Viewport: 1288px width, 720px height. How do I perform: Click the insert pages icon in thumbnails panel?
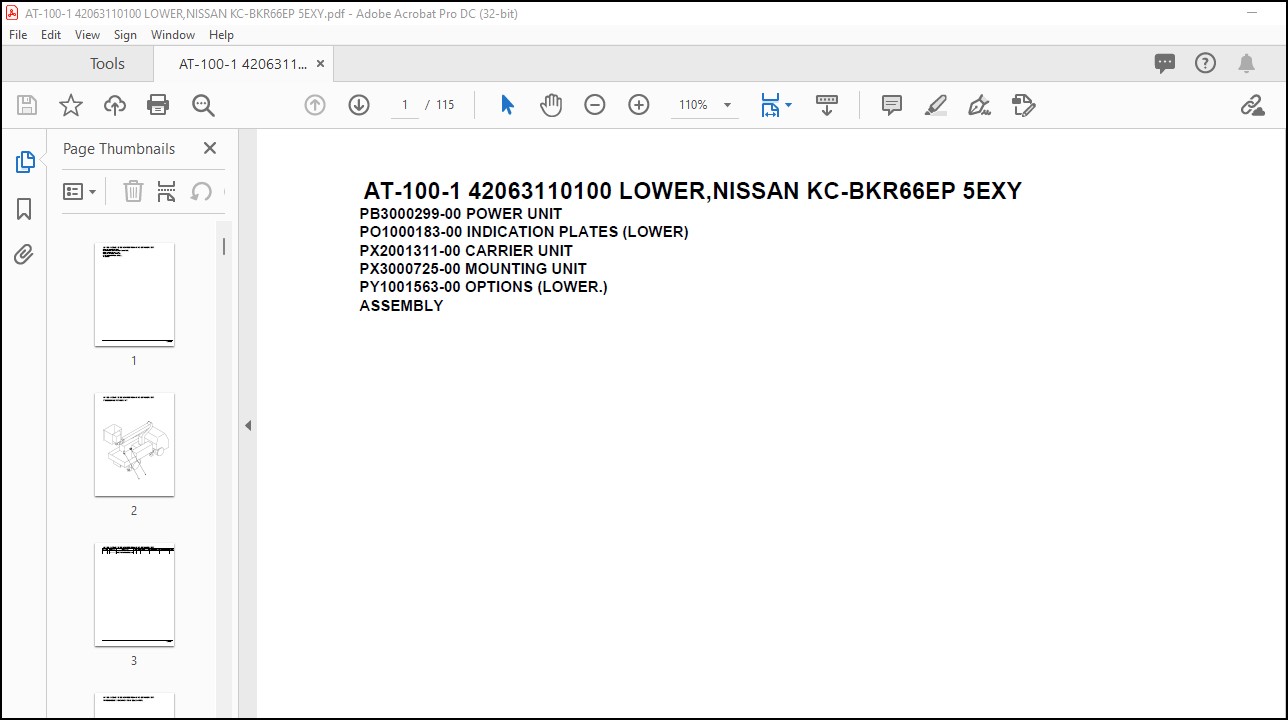click(x=167, y=191)
